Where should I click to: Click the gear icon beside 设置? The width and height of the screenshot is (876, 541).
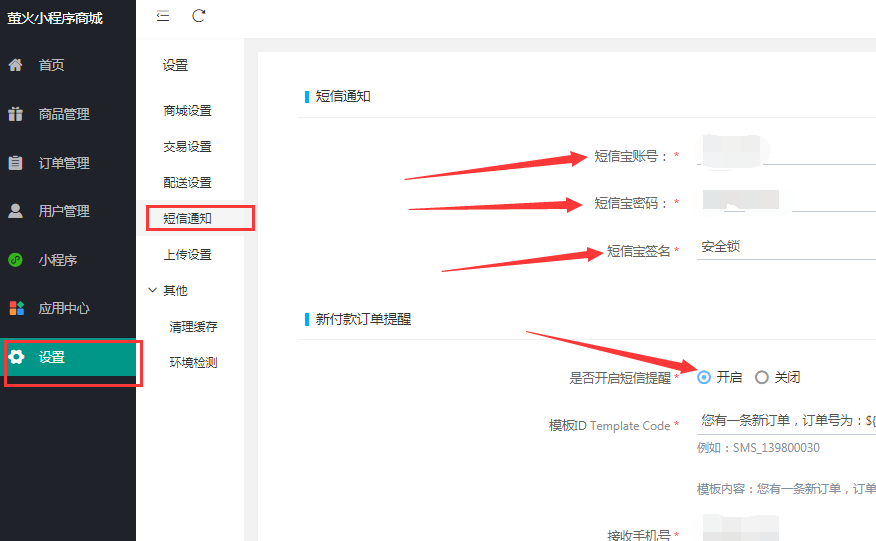(15, 357)
